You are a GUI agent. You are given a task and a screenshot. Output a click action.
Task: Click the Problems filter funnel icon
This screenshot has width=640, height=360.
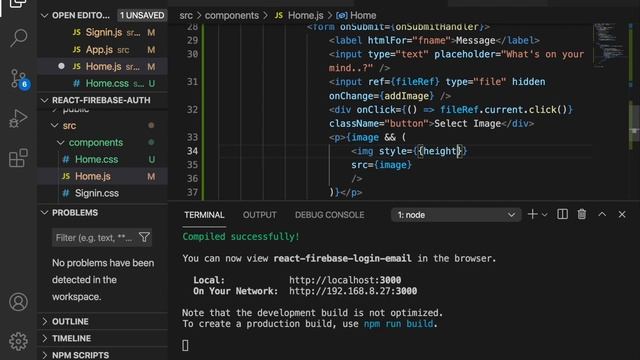click(144, 237)
